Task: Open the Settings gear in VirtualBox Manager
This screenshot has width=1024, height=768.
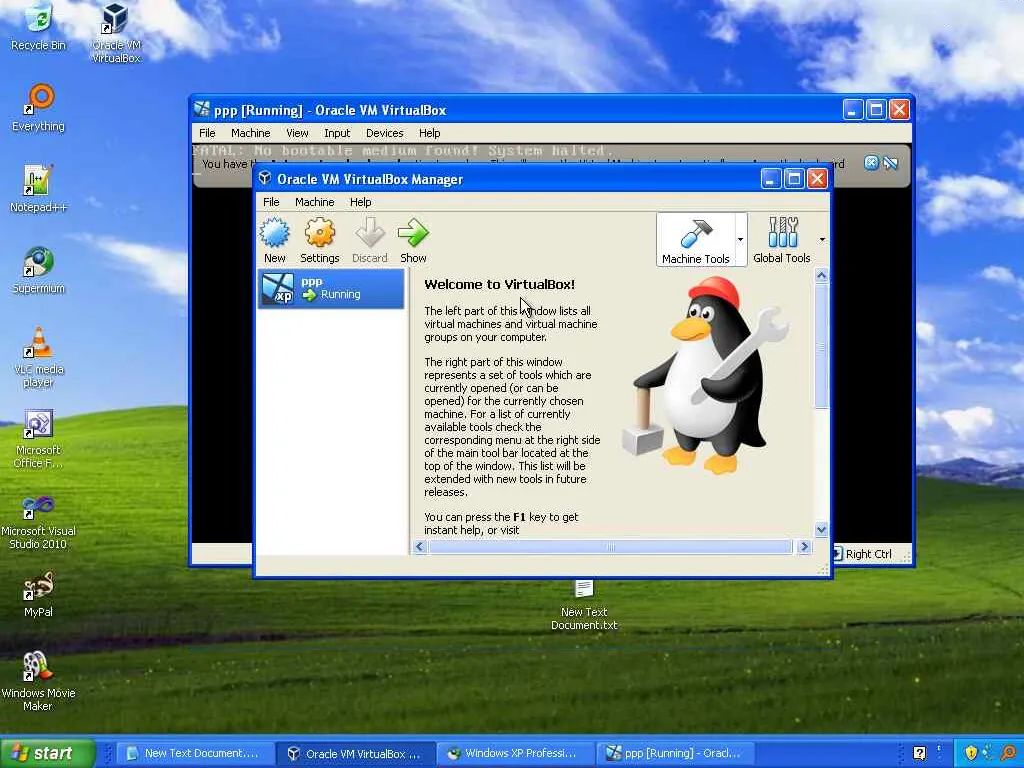Action: (319, 240)
